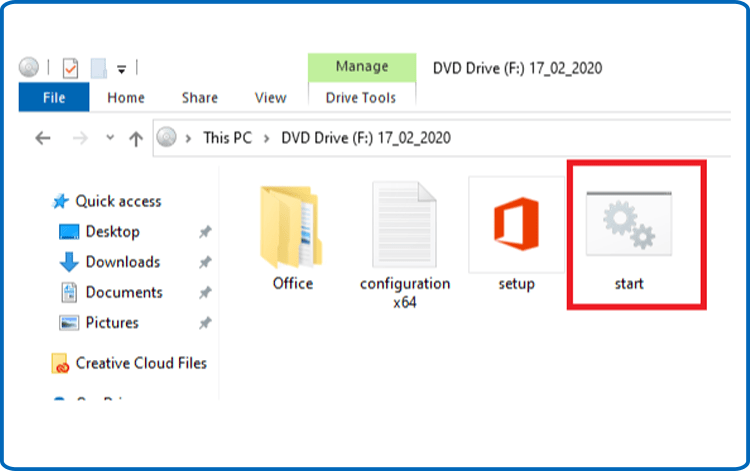Click the Properties checkmark icon in title bar
The image size is (750, 471).
70,69
